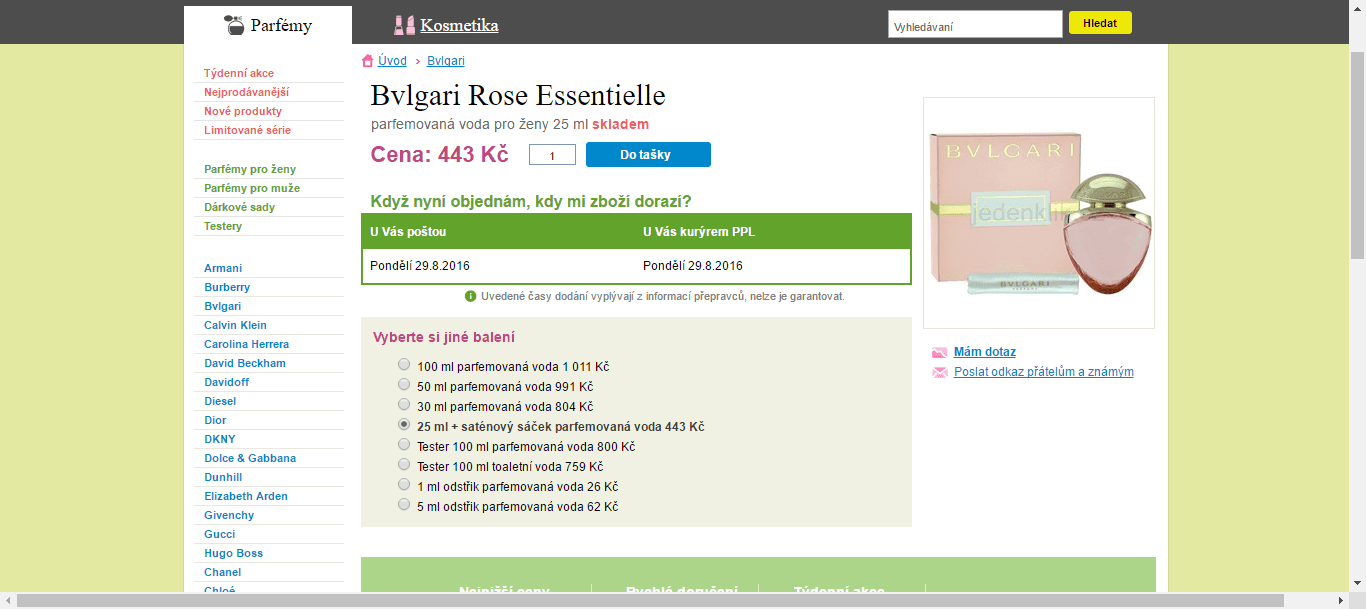The image size is (1366, 609).
Task: Open Parfémy pro ženy category
Action: (x=250, y=169)
